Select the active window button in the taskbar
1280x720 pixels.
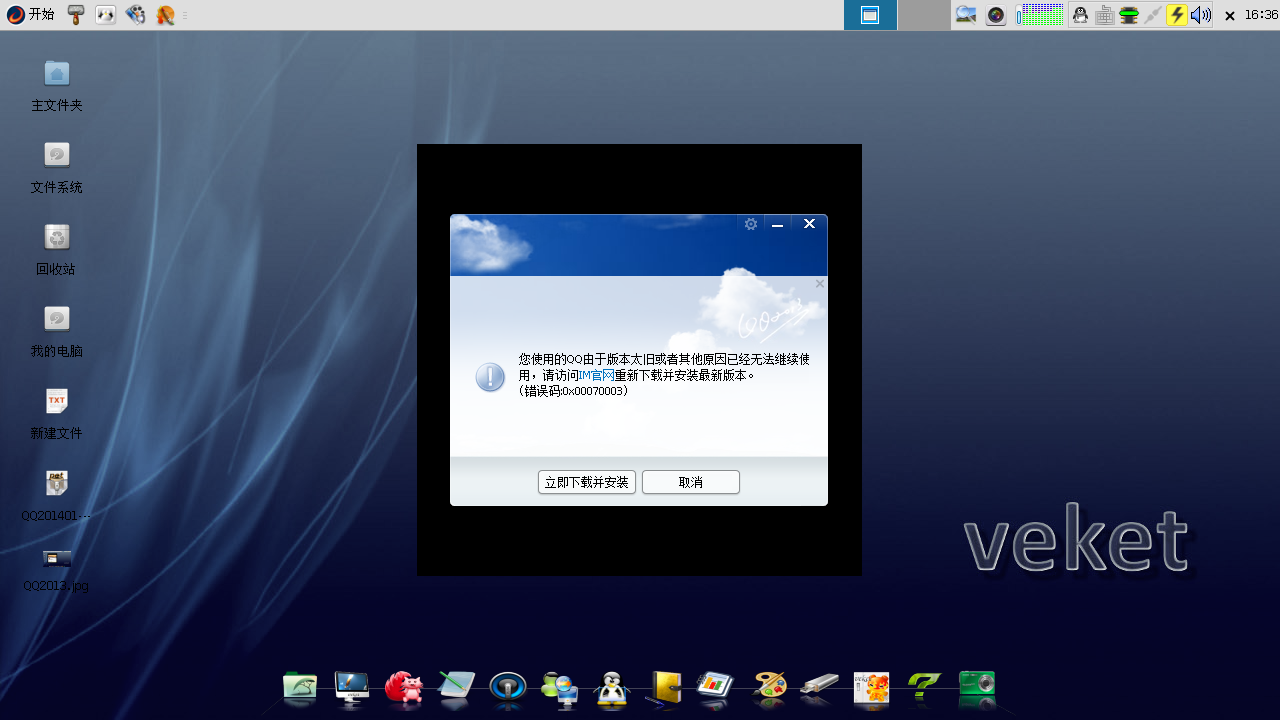[870, 15]
